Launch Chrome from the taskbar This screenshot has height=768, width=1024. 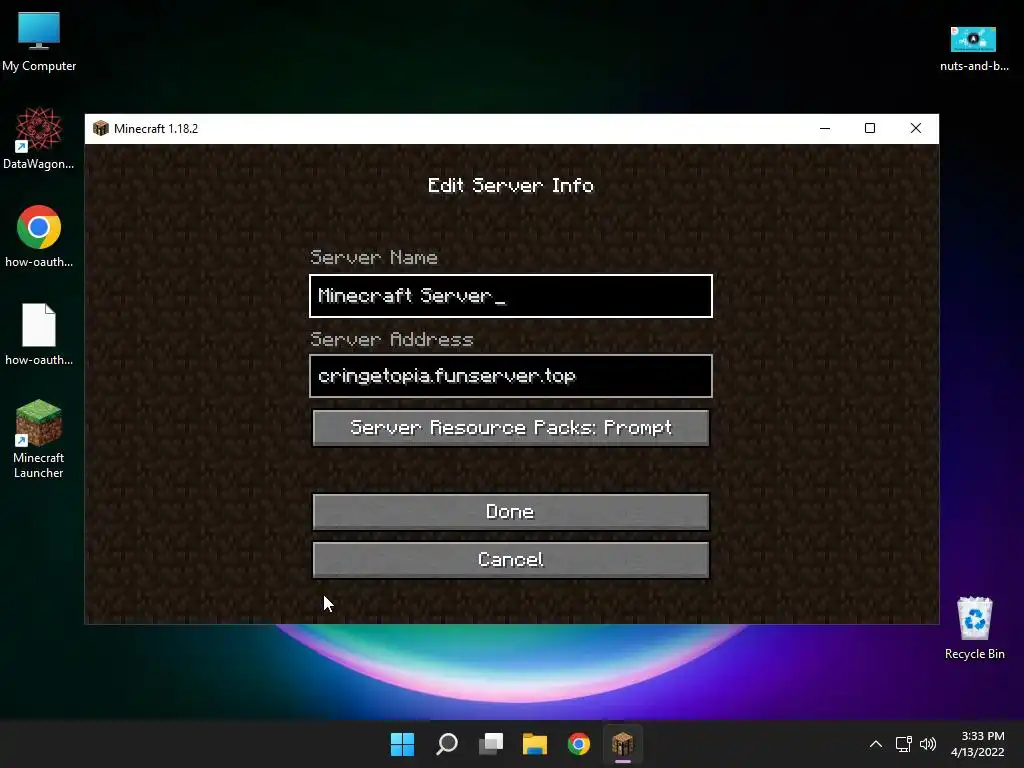point(579,744)
